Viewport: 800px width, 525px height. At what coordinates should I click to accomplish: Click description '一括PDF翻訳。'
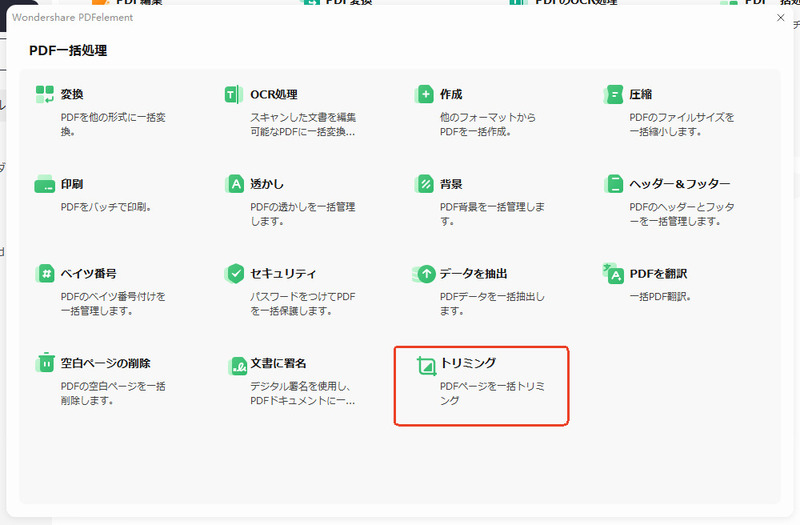pos(660,296)
